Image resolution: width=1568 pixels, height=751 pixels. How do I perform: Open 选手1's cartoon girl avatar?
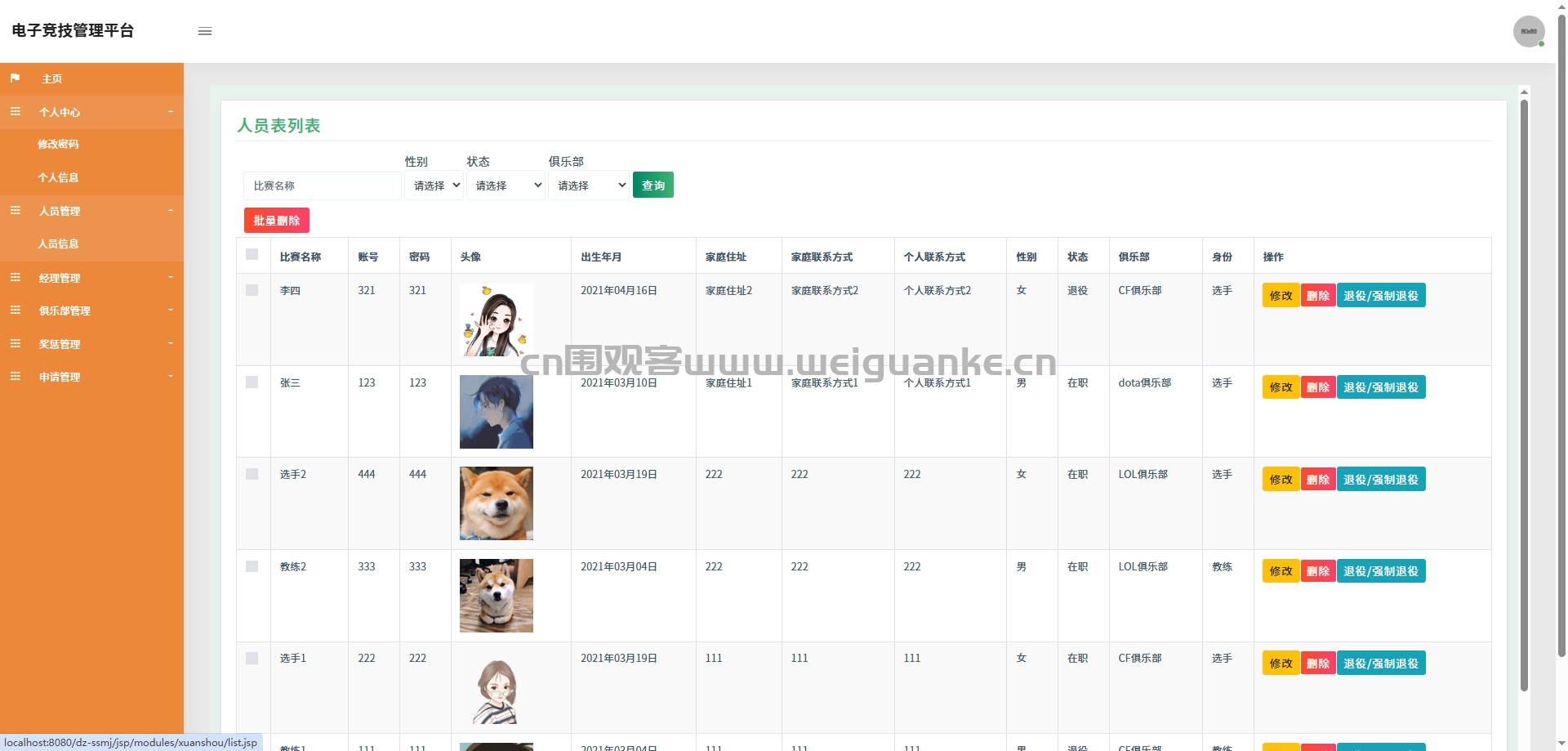496,687
